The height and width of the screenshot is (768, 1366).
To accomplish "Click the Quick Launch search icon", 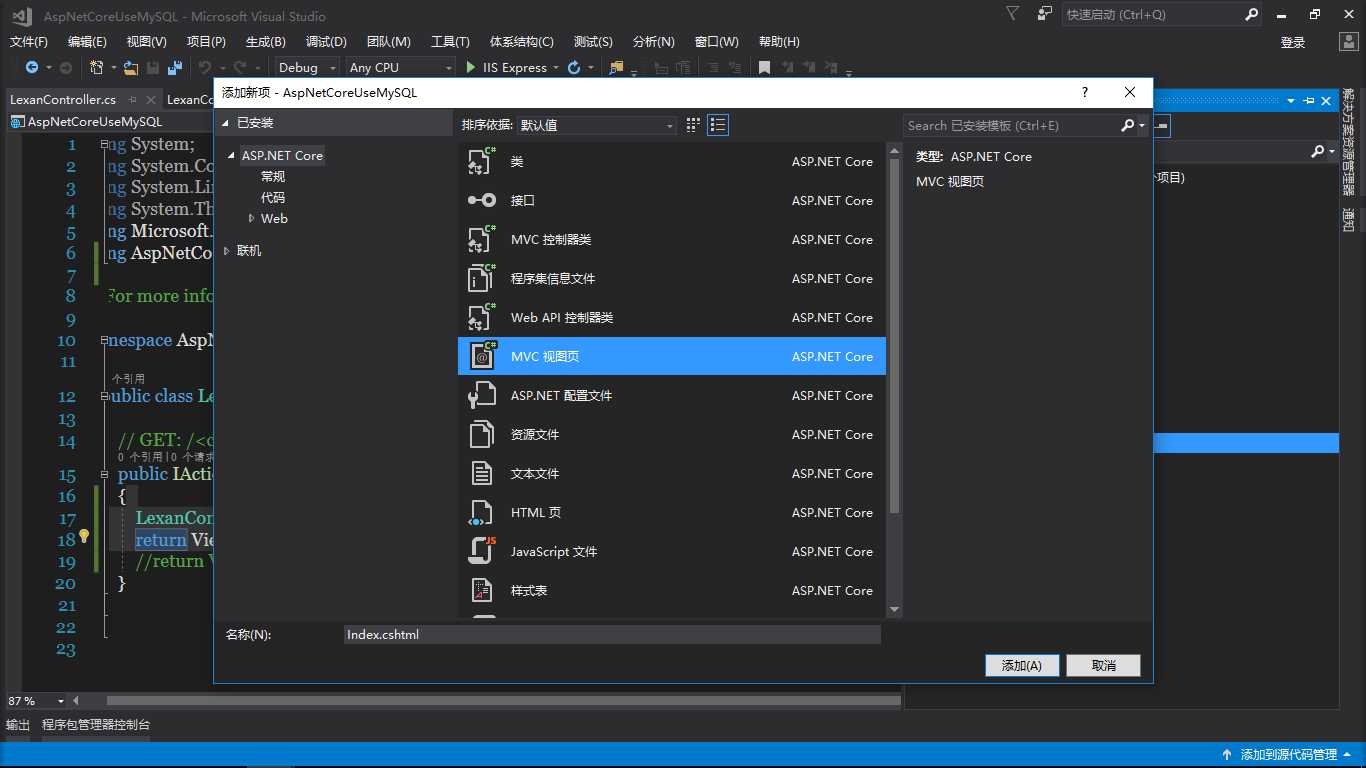I will [1251, 15].
